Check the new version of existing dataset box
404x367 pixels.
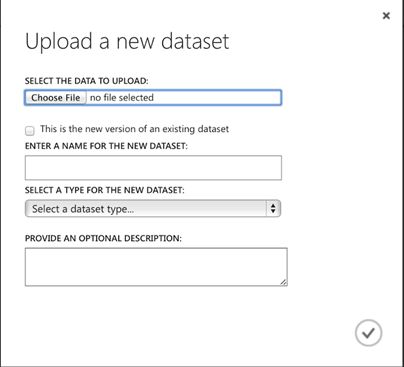30,131
